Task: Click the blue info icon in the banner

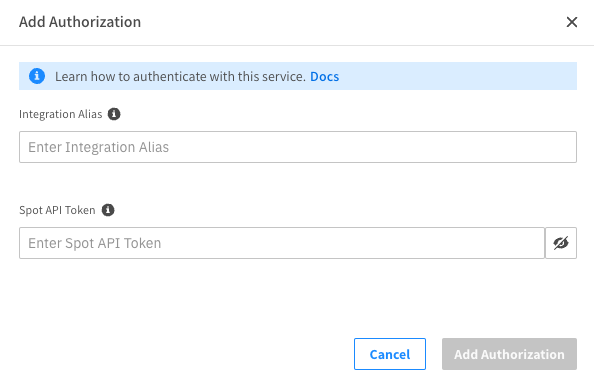Action: 37,76
